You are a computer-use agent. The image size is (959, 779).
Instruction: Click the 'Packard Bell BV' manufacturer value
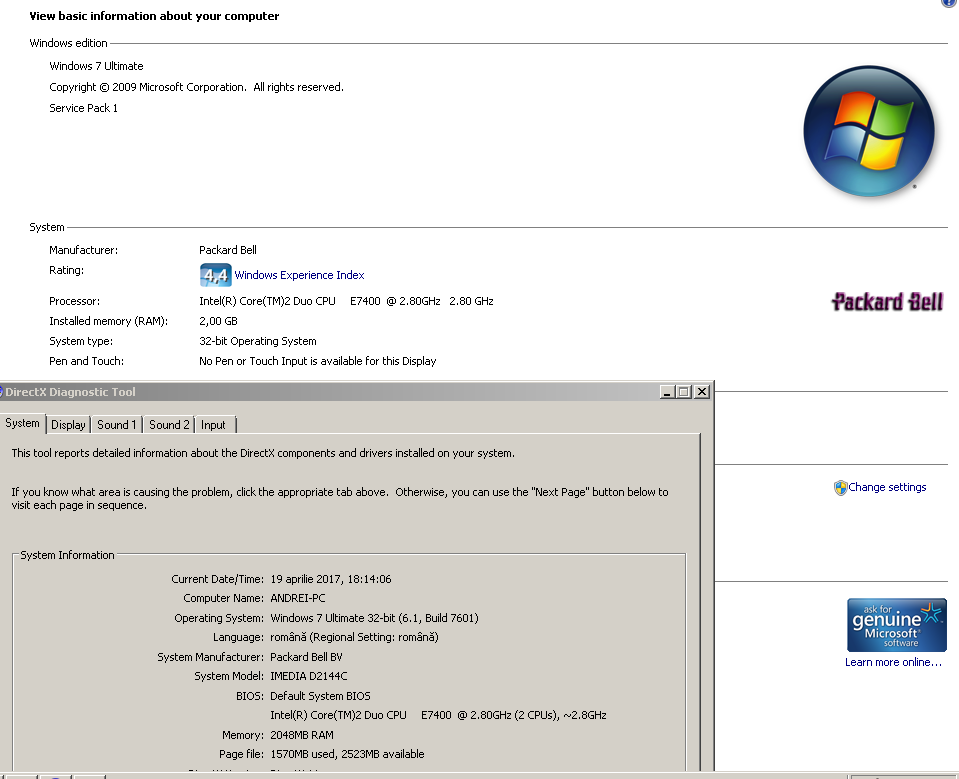coord(306,657)
